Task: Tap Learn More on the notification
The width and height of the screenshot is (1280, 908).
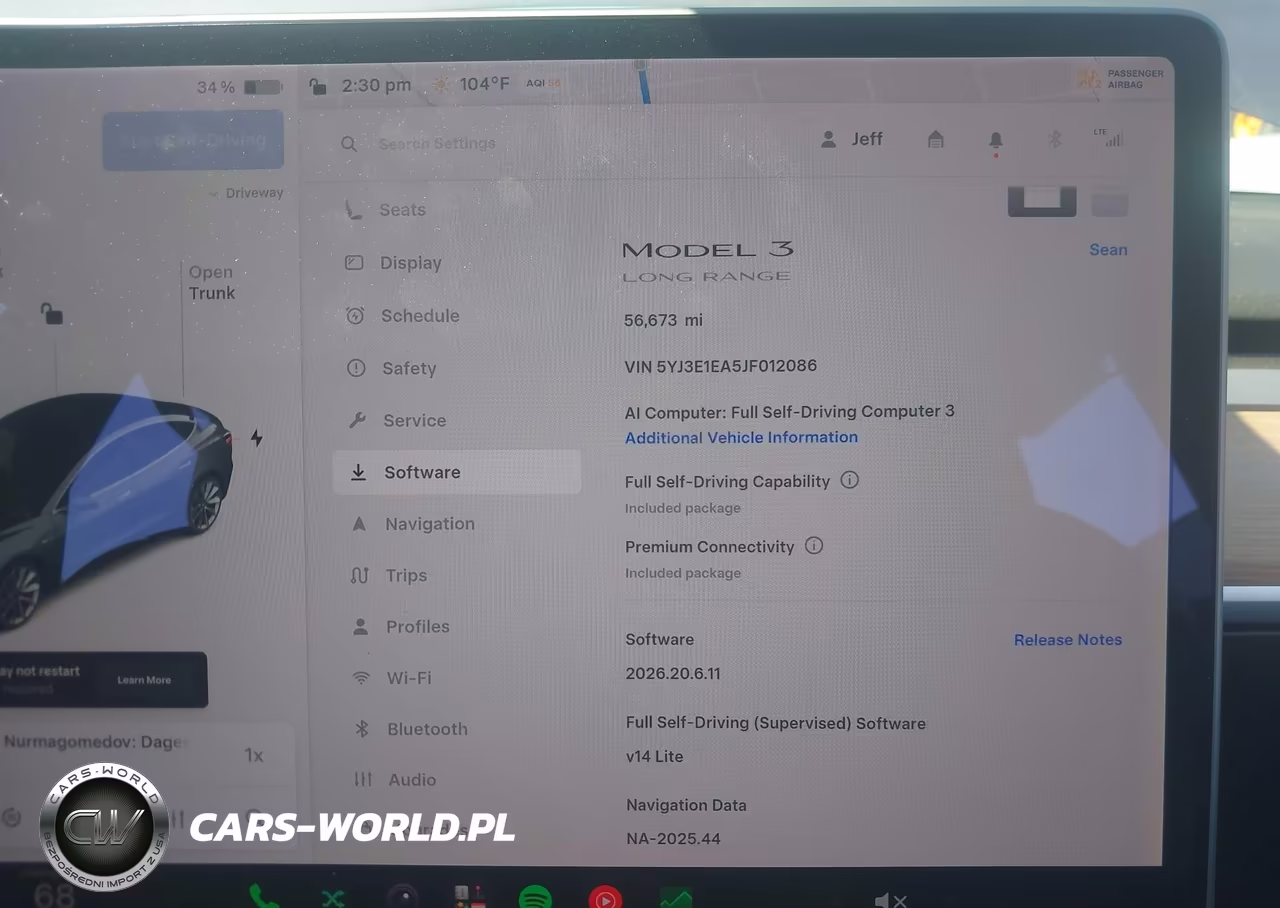Action: [144, 680]
